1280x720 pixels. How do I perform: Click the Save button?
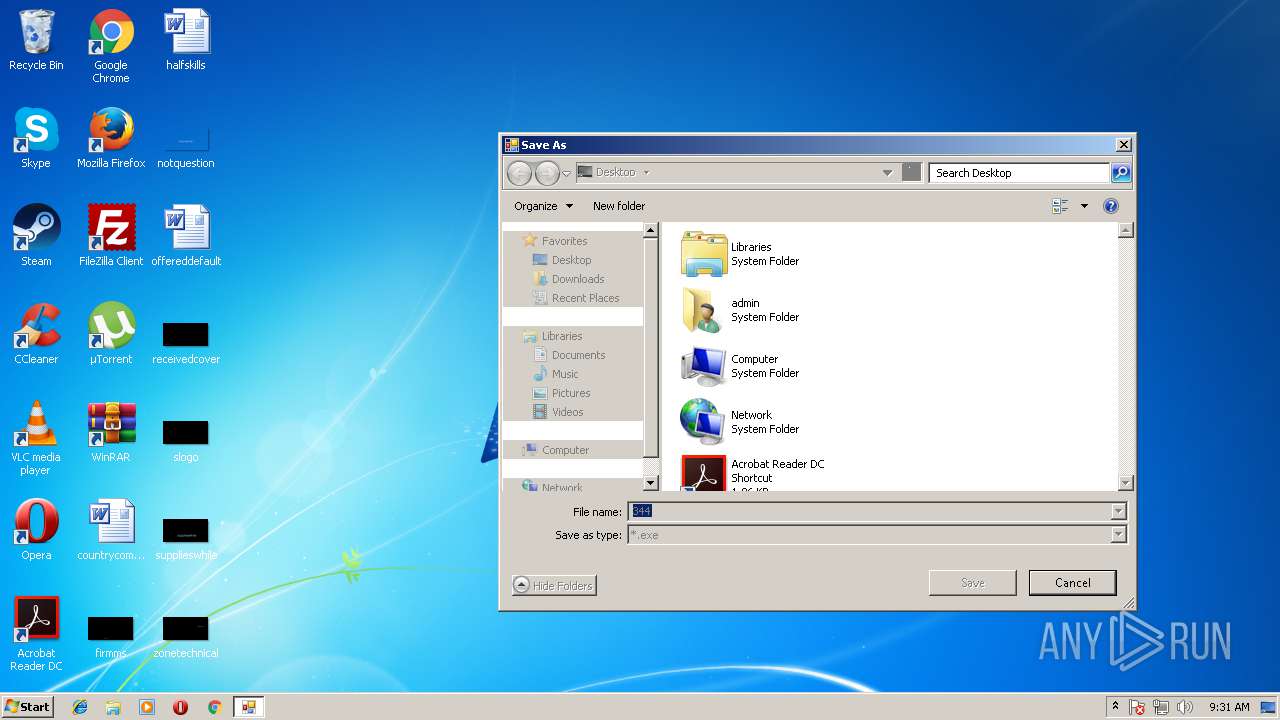pyautogui.click(x=972, y=583)
